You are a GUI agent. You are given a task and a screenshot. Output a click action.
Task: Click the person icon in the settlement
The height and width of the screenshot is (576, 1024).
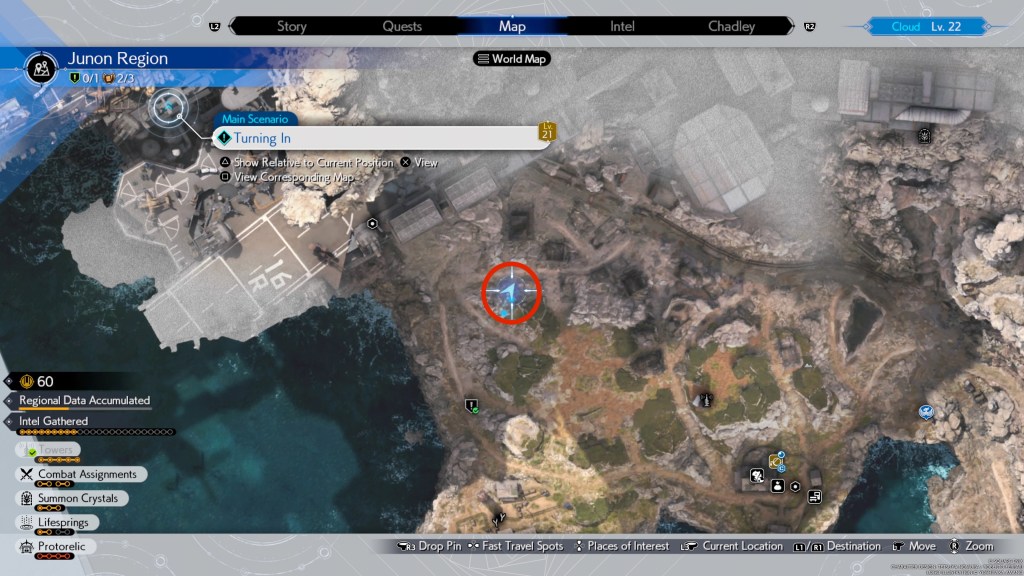[776, 485]
